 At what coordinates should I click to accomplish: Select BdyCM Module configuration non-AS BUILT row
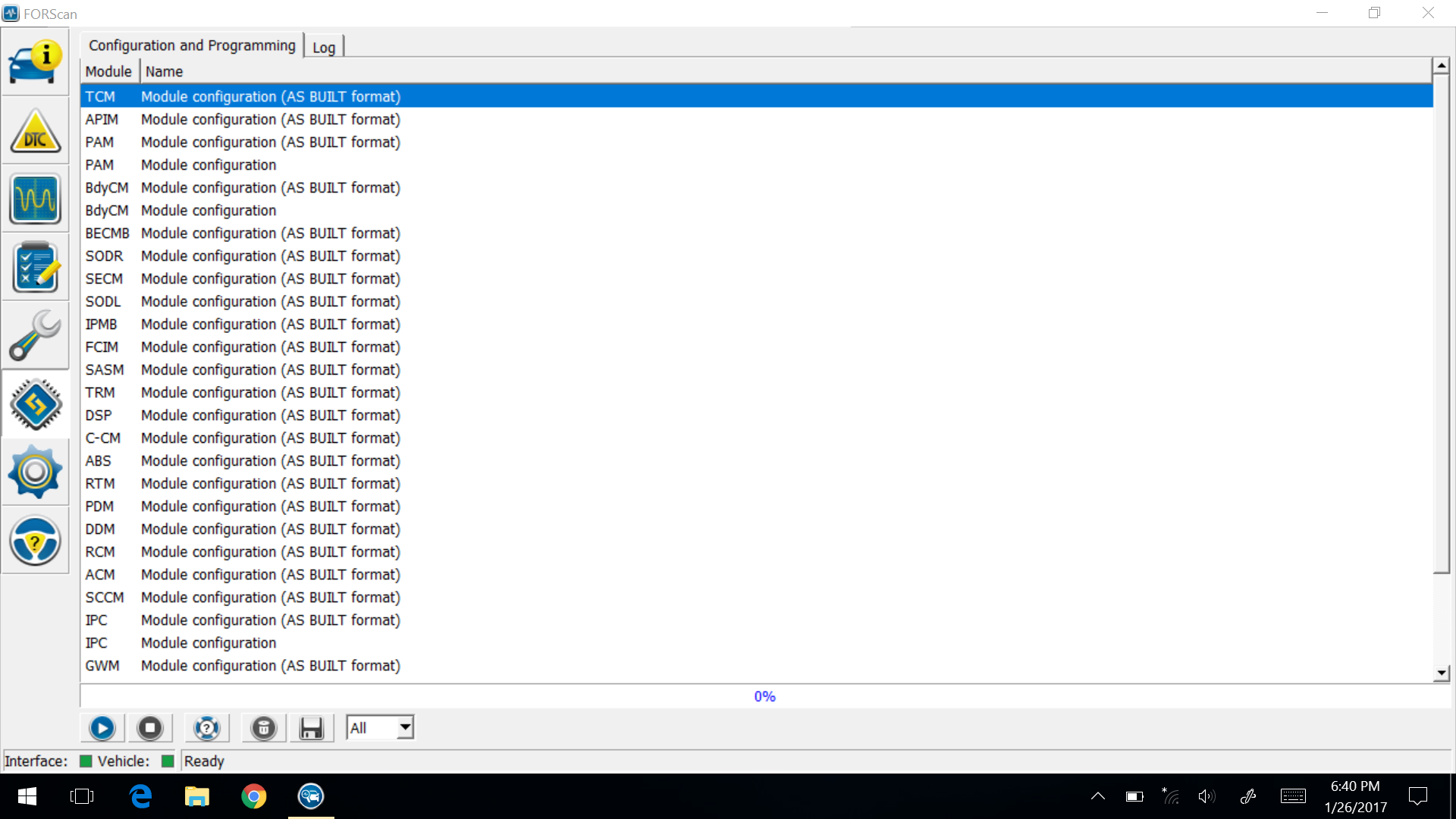coord(209,210)
